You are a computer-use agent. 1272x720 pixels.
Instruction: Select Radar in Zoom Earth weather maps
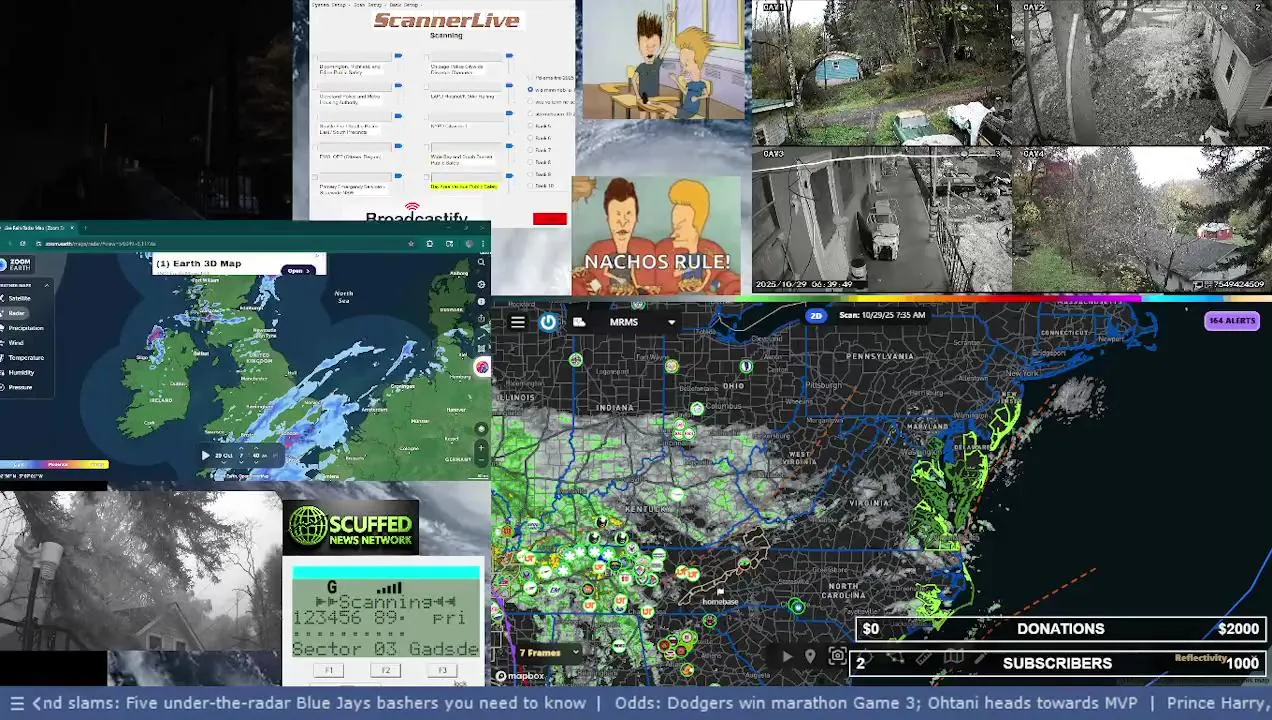click(x=17, y=313)
